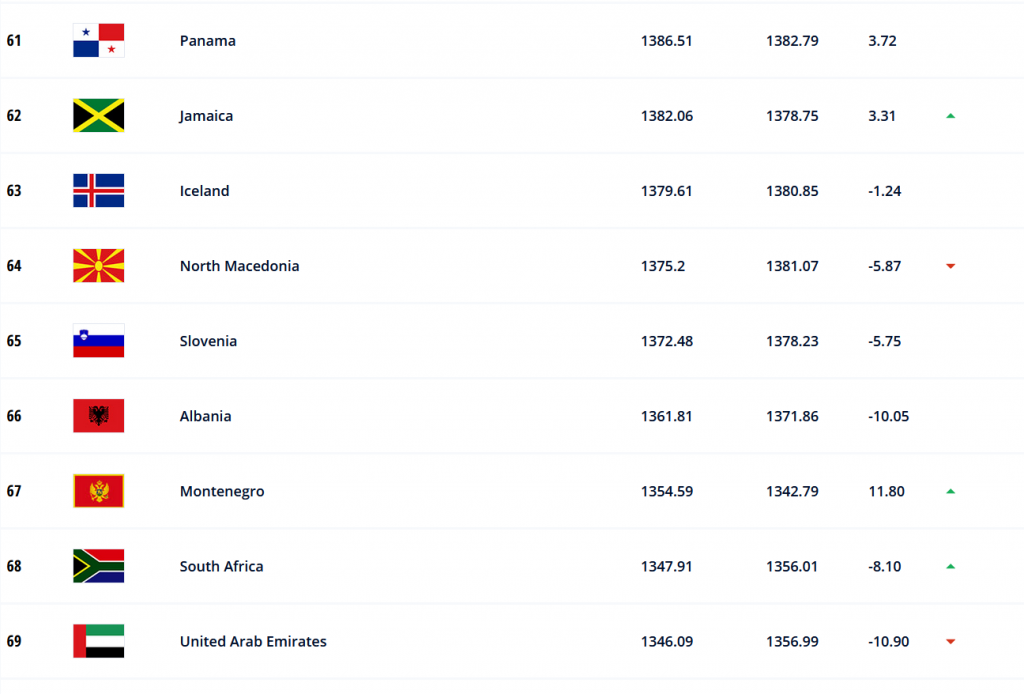Screen dimensions: 1024x694
Task: Click the Slovenia flag icon
Action: tap(99, 341)
